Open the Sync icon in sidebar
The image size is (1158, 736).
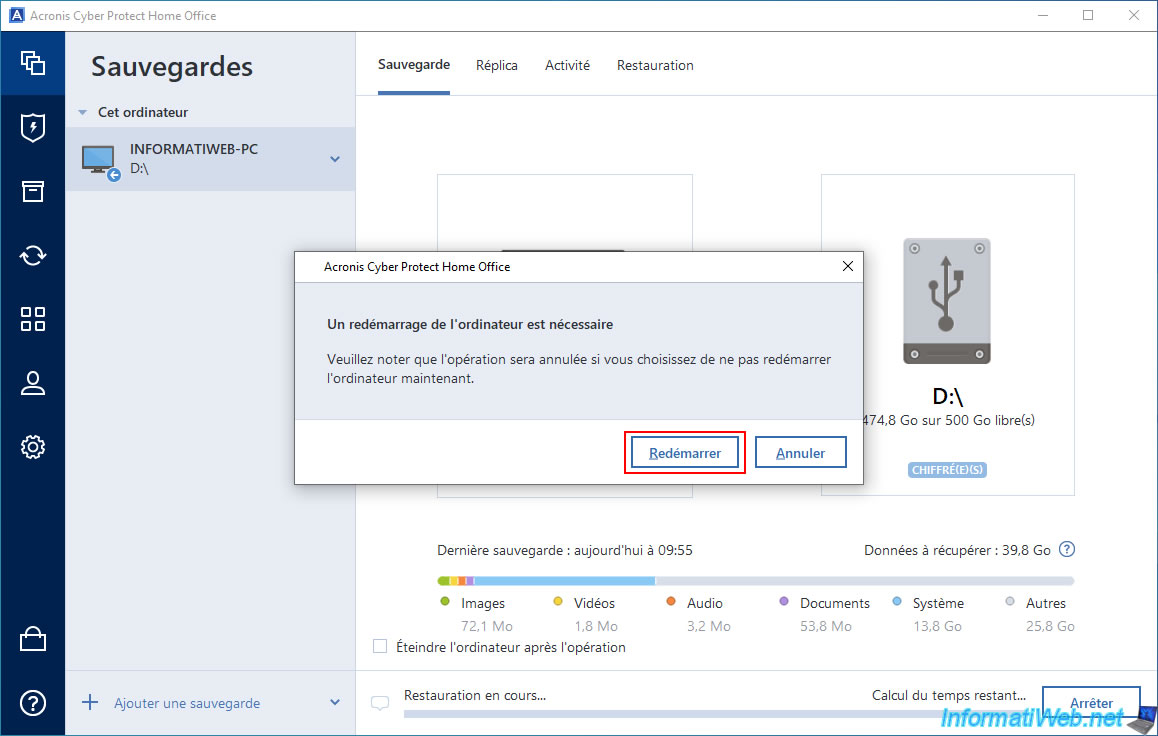click(x=33, y=255)
